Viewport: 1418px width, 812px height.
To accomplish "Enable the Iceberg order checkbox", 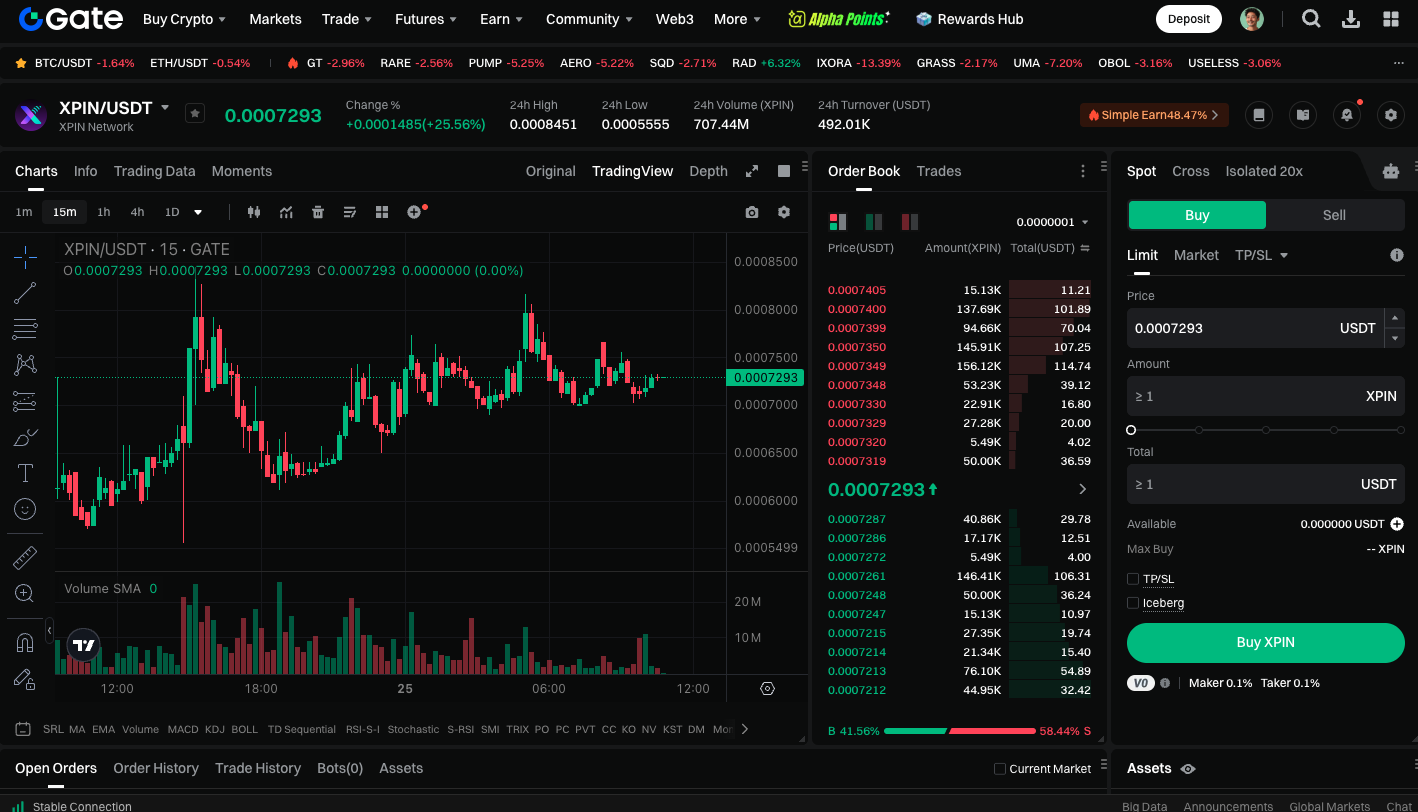I will point(1133,603).
